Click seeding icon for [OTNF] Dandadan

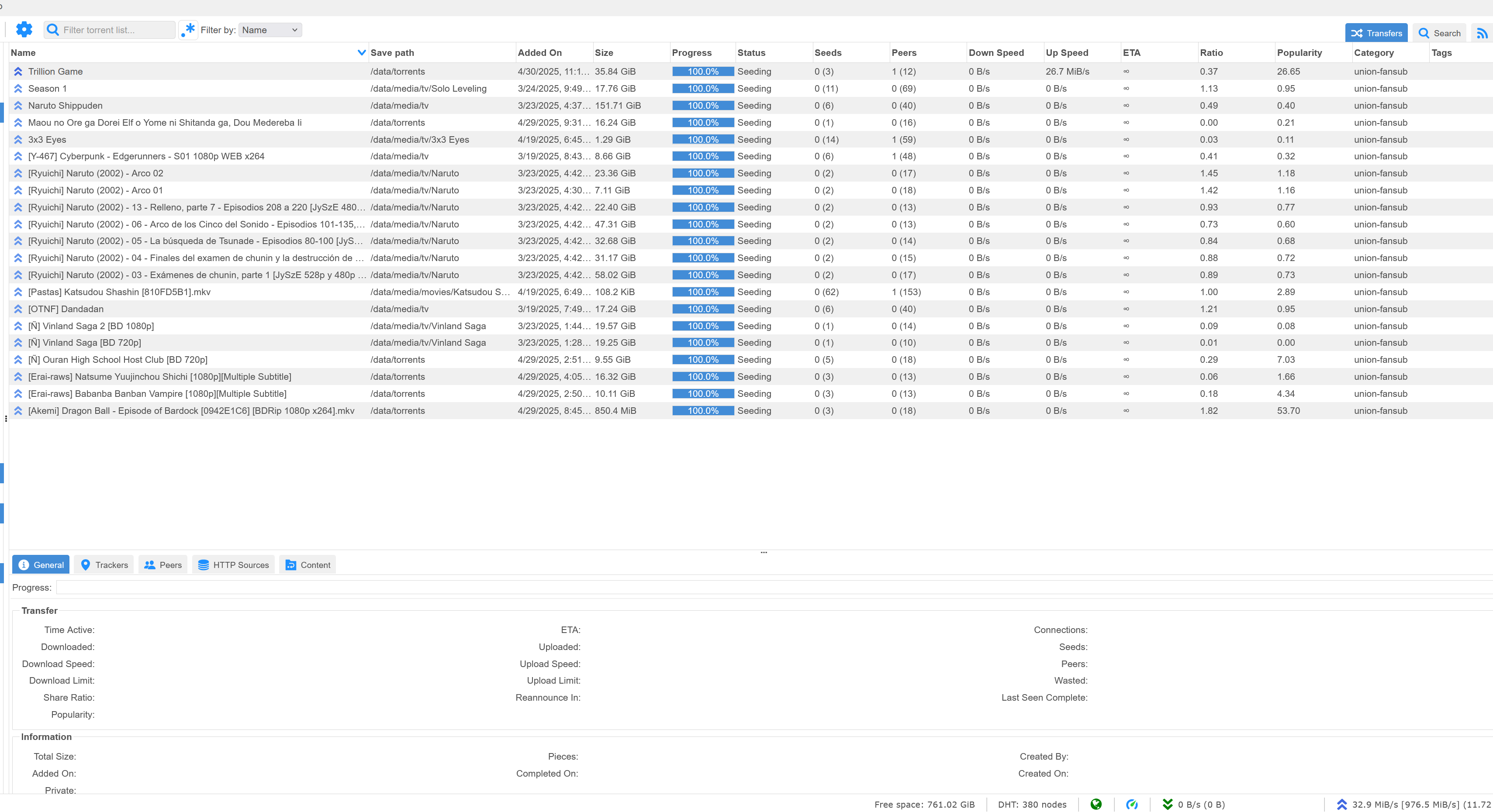coord(18,309)
